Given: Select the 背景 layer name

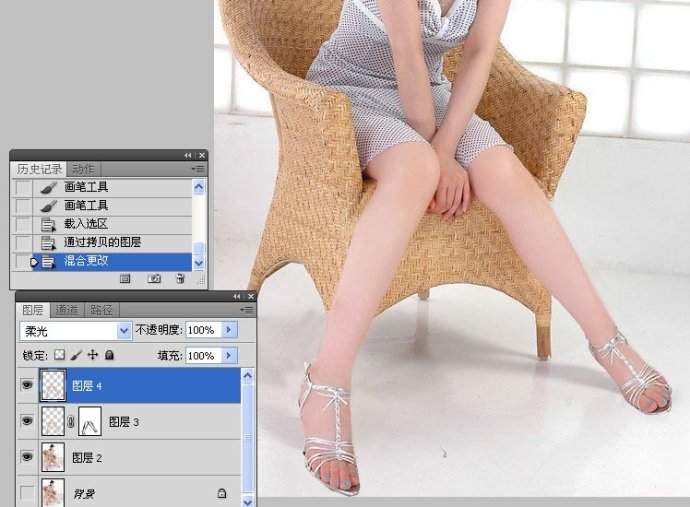Looking at the screenshot, I should (84, 494).
